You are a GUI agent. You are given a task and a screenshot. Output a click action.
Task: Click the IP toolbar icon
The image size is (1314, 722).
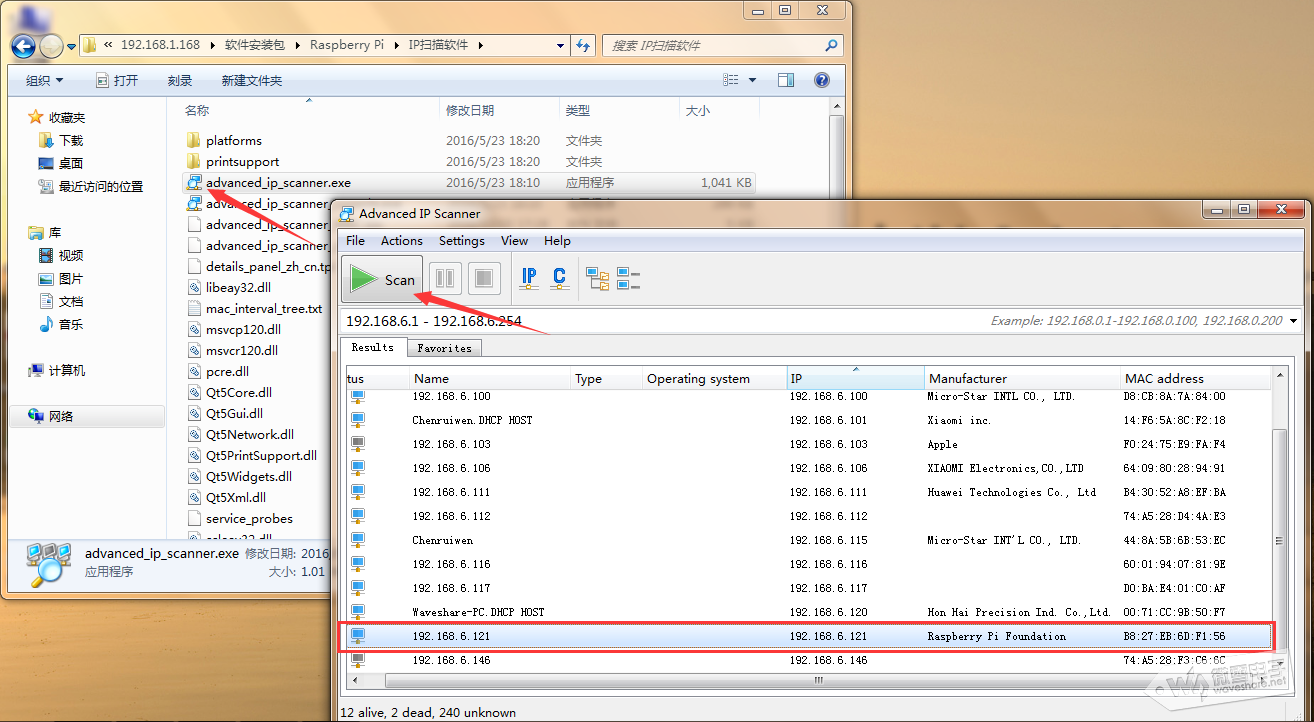[x=529, y=279]
